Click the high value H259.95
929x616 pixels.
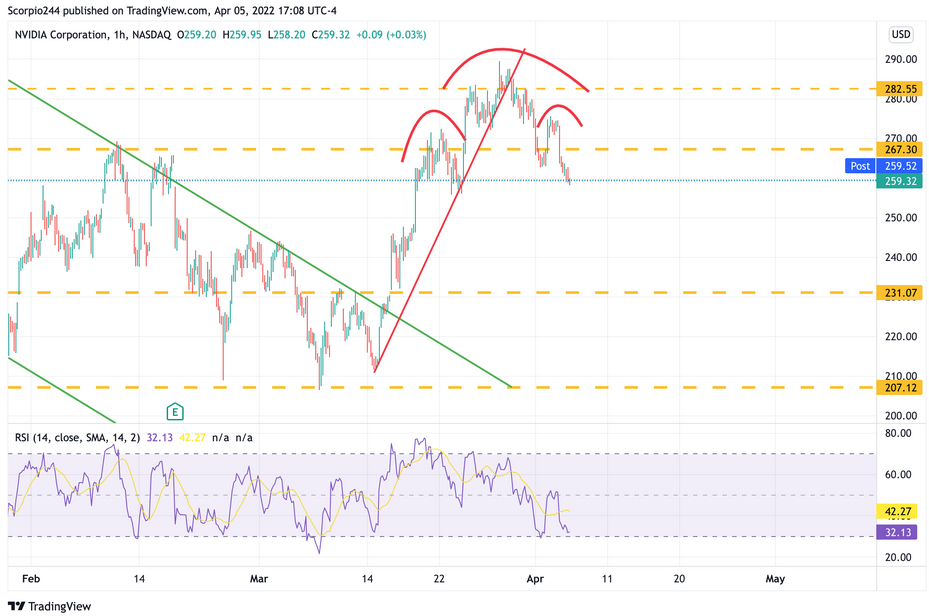click(x=242, y=35)
